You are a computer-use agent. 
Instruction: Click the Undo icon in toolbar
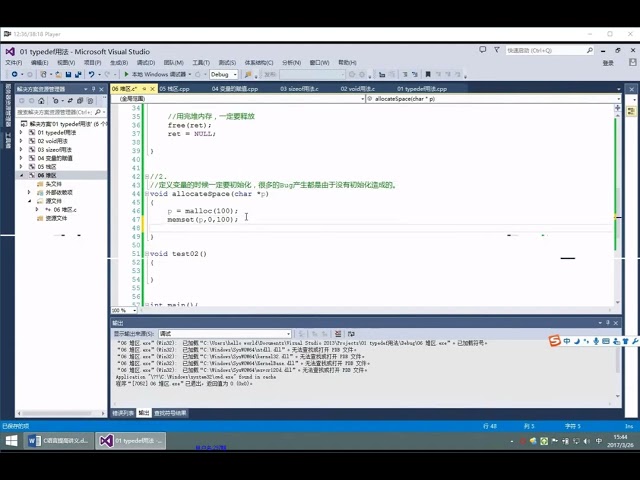(91, 74)
